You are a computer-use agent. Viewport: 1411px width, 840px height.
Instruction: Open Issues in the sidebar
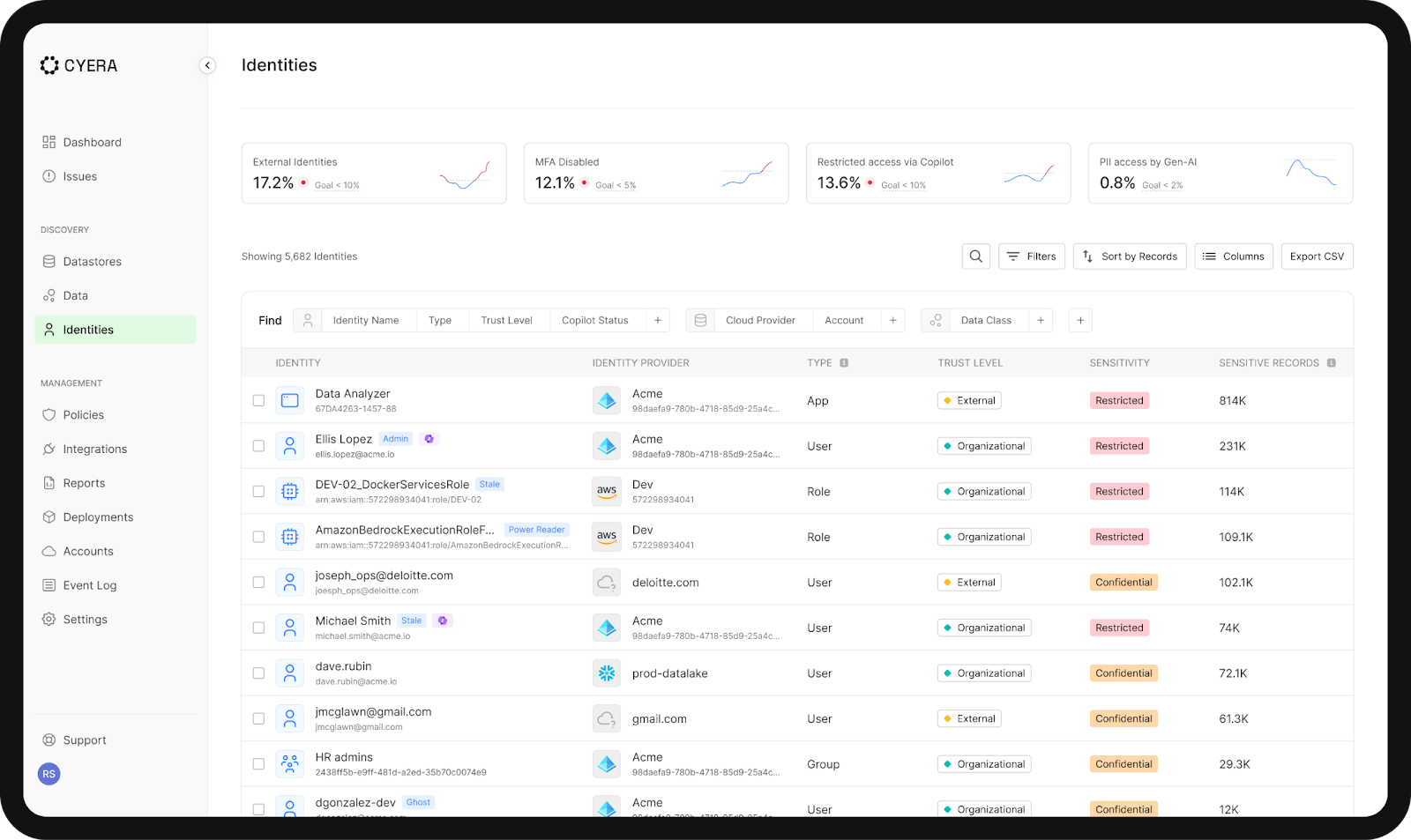point(79,176)
